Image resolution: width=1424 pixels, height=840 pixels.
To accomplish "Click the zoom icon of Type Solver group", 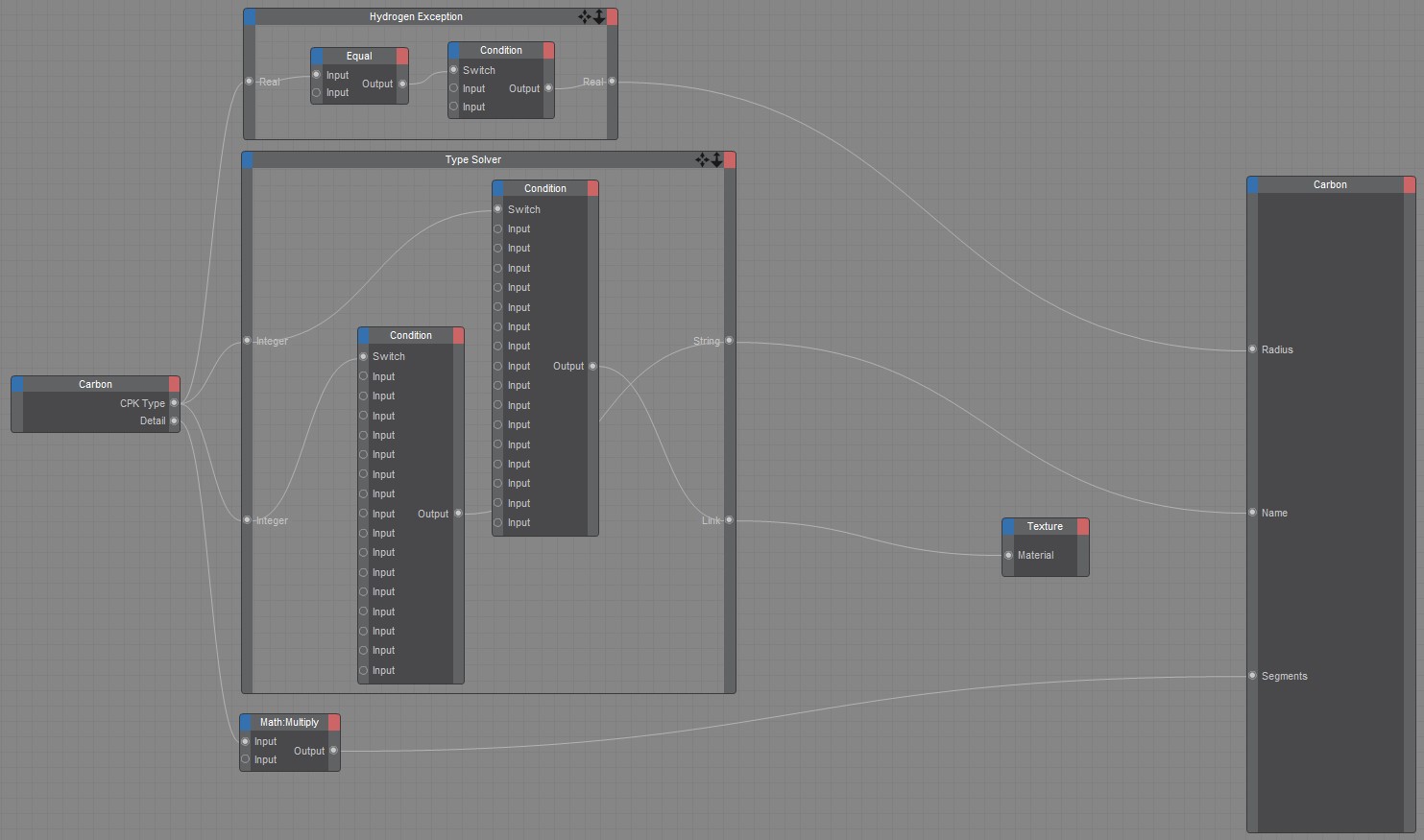I will tap(716, 159).
